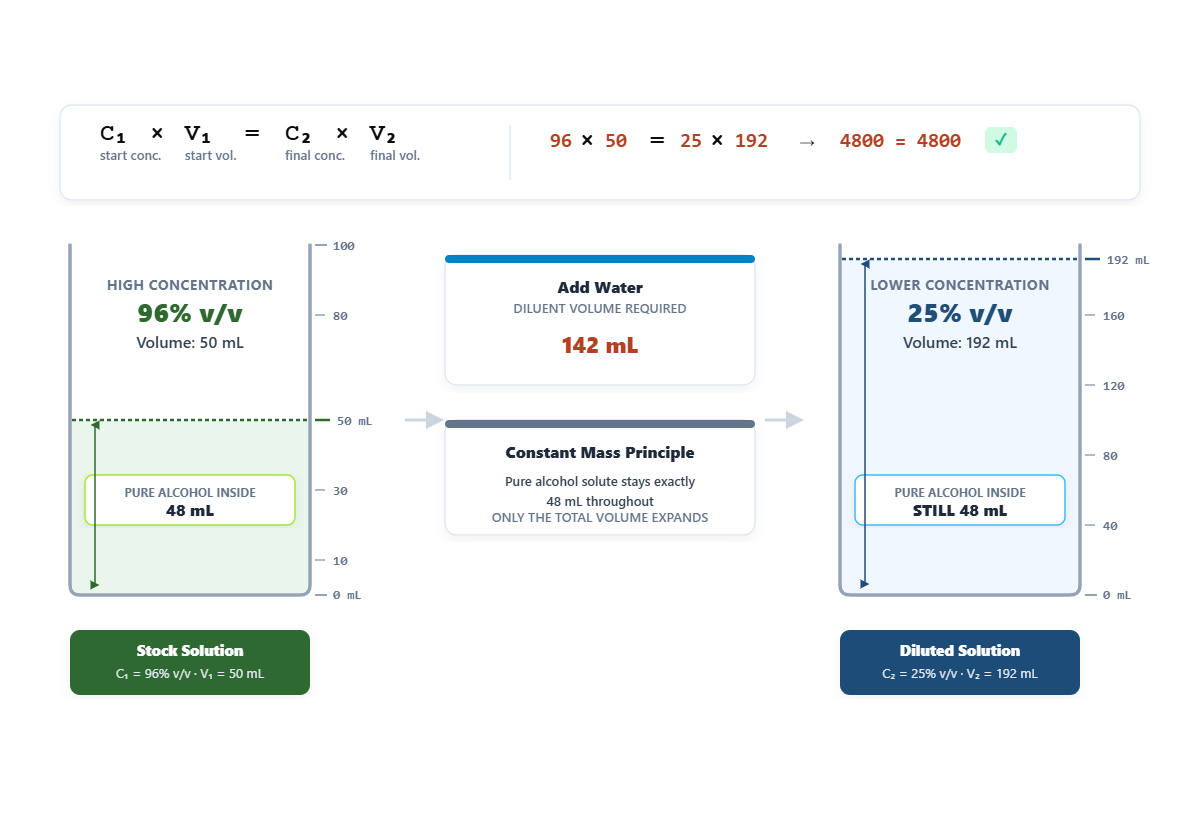1200x820 pixels.
Task: Click the small arrow before 4800 = 4800
Action: 807,142
